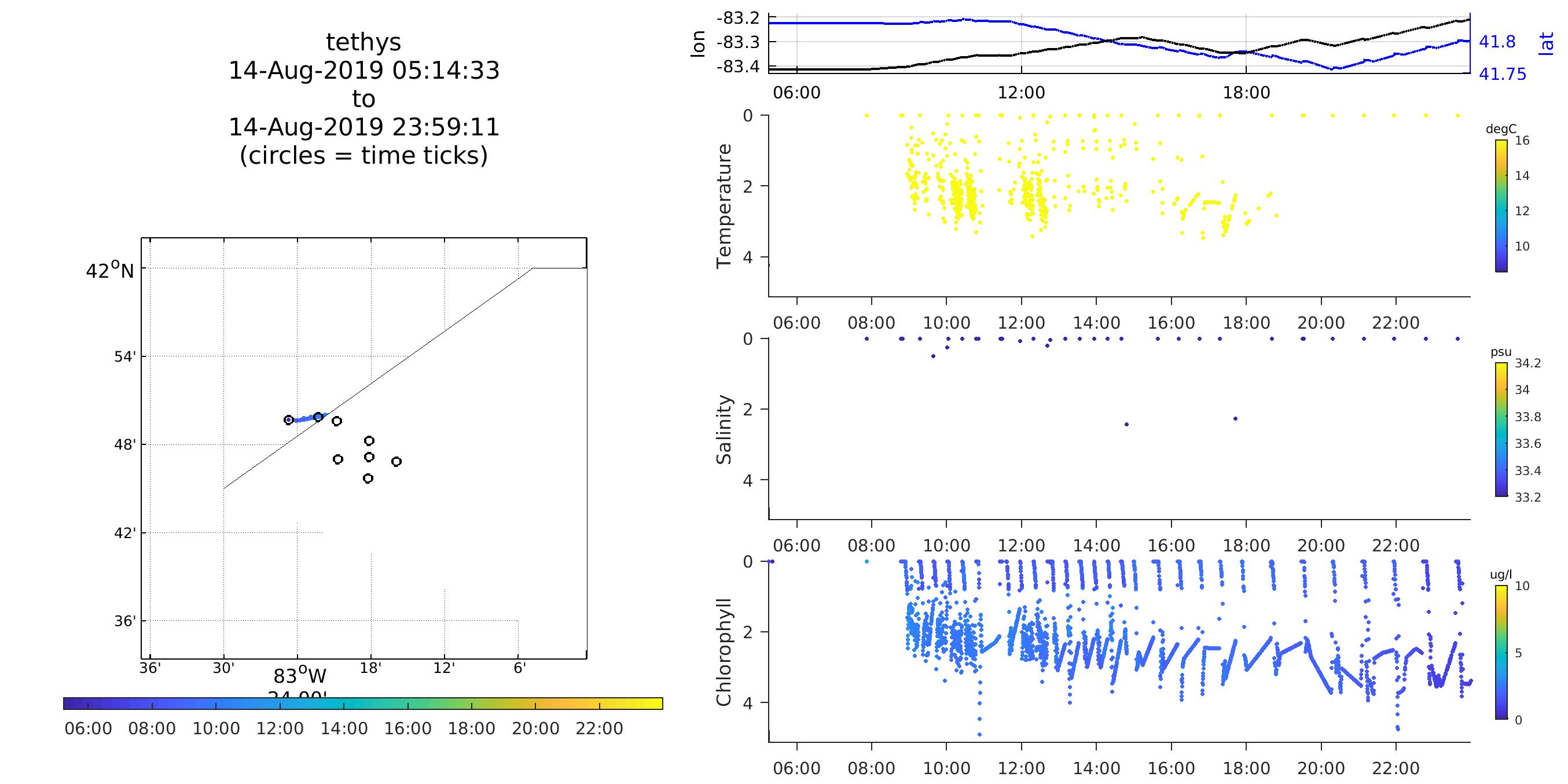Click the '22:00' tick under the Chlorophyll plot
This screenshot has width=1568, height=784.
pyautogui.click(x=1396, y=769)
